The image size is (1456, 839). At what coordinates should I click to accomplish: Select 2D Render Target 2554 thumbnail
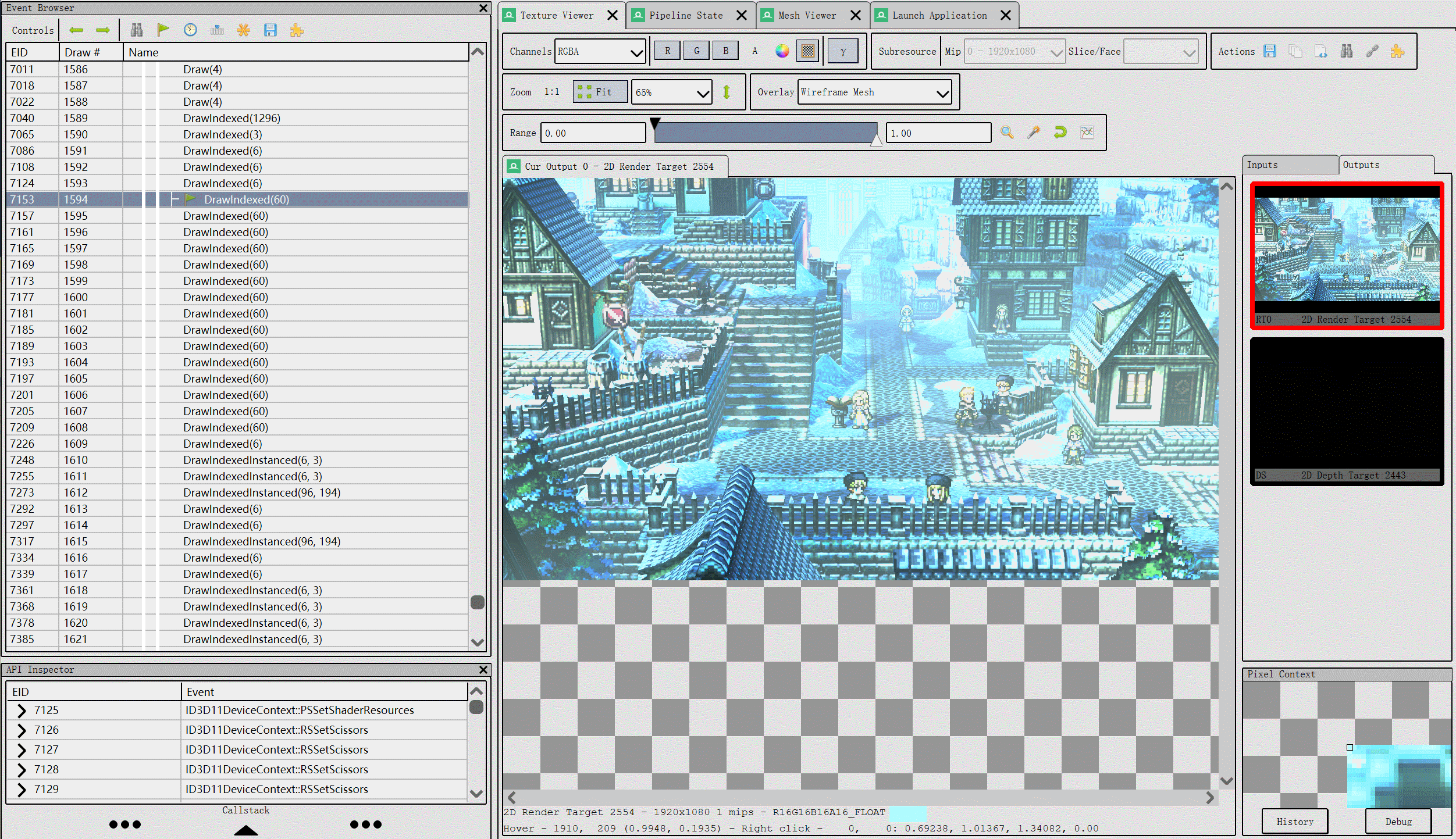coord(1347,256)
